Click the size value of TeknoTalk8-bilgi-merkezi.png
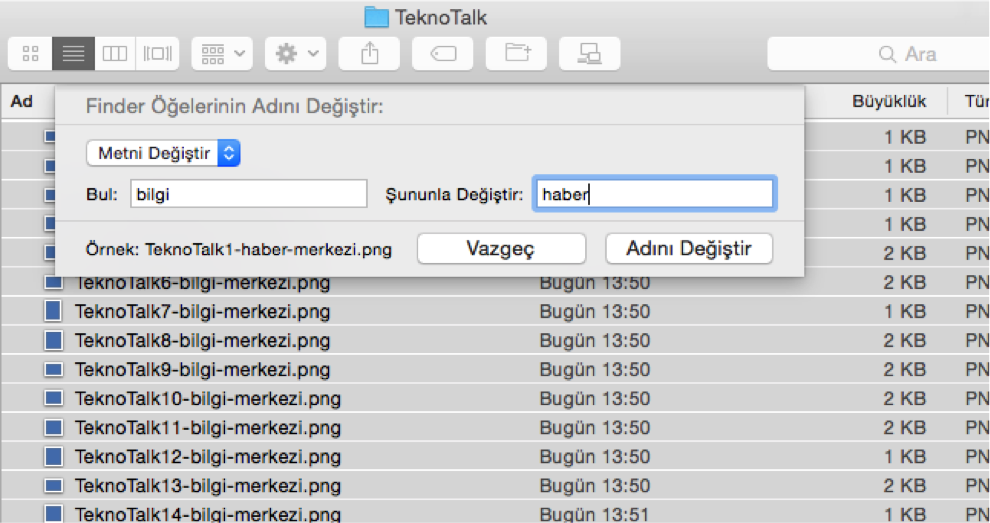990x523 pixels. (x=904, y=340)
